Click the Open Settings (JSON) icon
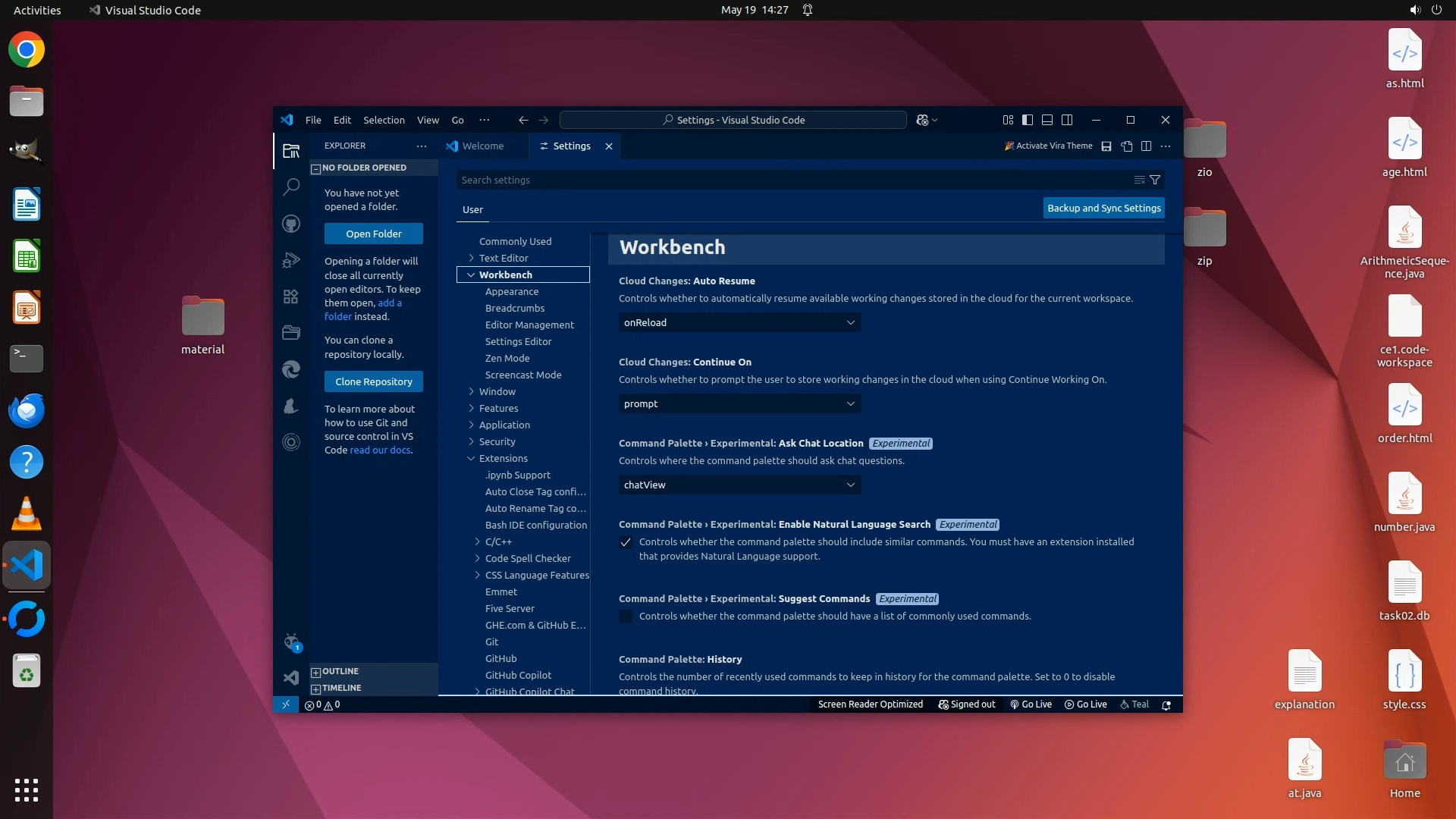 click(1127, 146)
